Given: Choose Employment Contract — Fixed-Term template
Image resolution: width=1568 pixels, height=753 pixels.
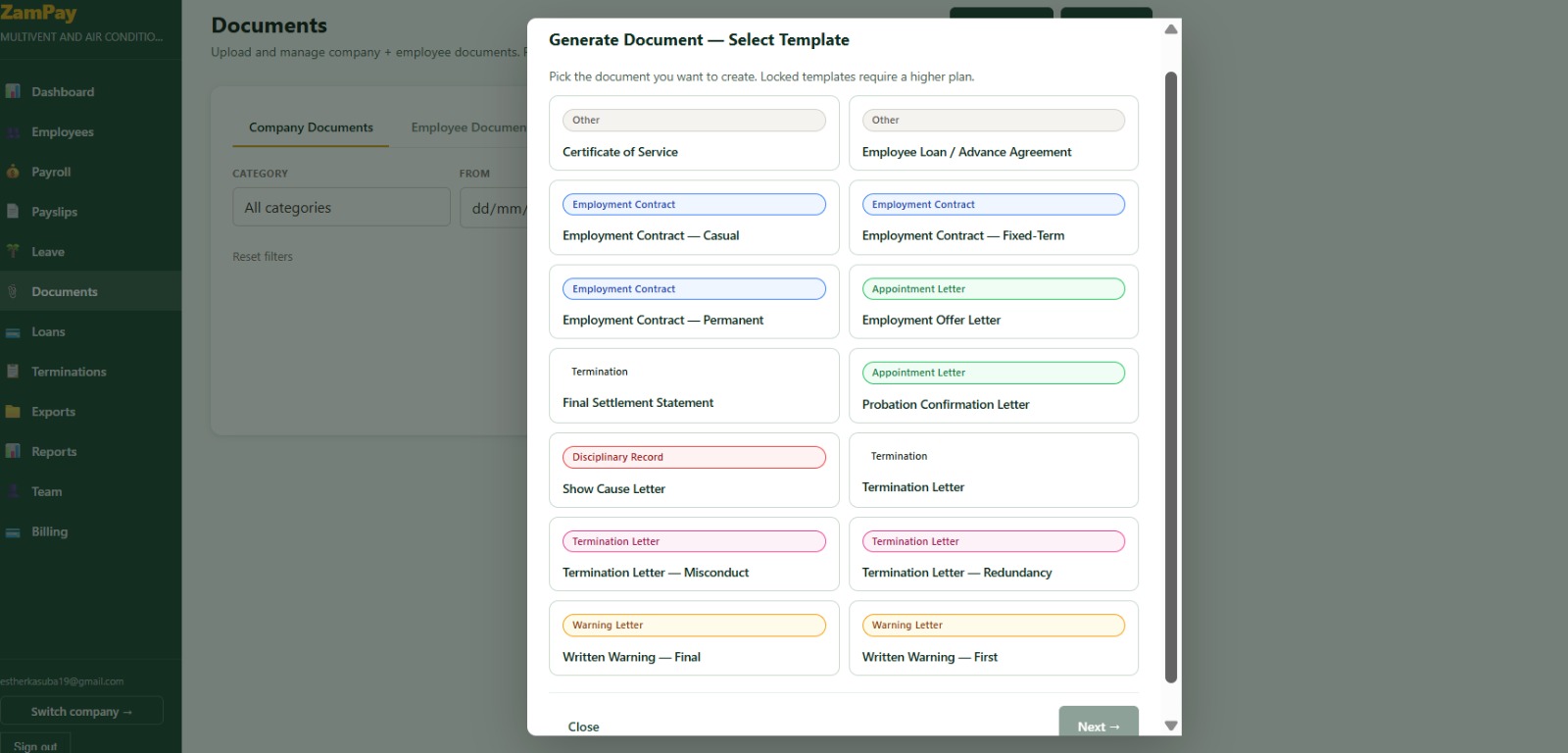Looking at the screenshot, I should pos(993,217).
